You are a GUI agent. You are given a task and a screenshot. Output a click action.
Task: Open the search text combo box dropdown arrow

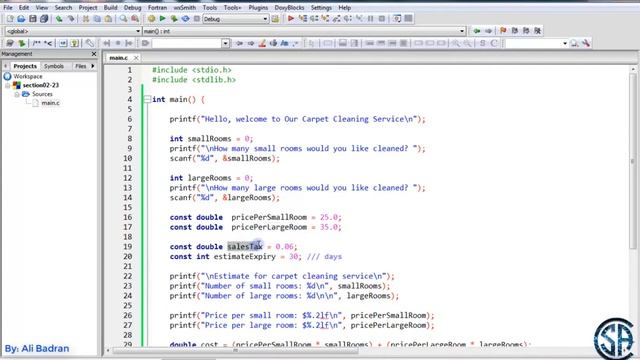coord(225,43)
